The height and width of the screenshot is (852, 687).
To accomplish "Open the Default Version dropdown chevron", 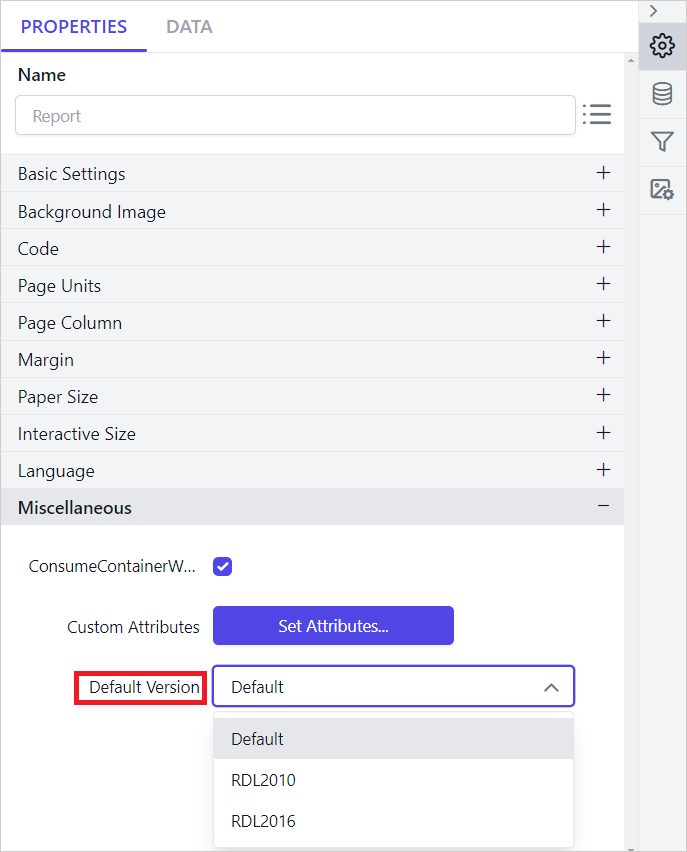I will pos(551,687).
